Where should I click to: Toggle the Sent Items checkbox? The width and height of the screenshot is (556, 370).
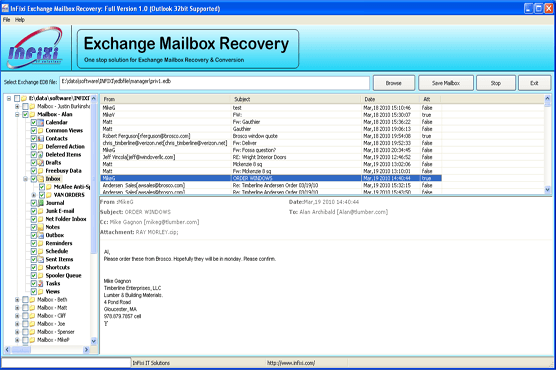[33, 259]
